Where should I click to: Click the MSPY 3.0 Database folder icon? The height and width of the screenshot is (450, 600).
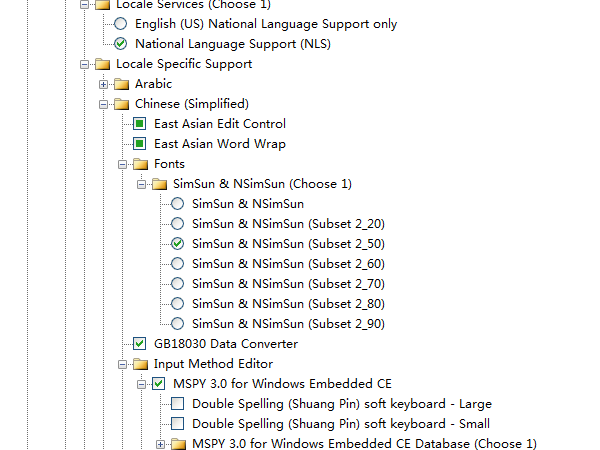point(178,444)
